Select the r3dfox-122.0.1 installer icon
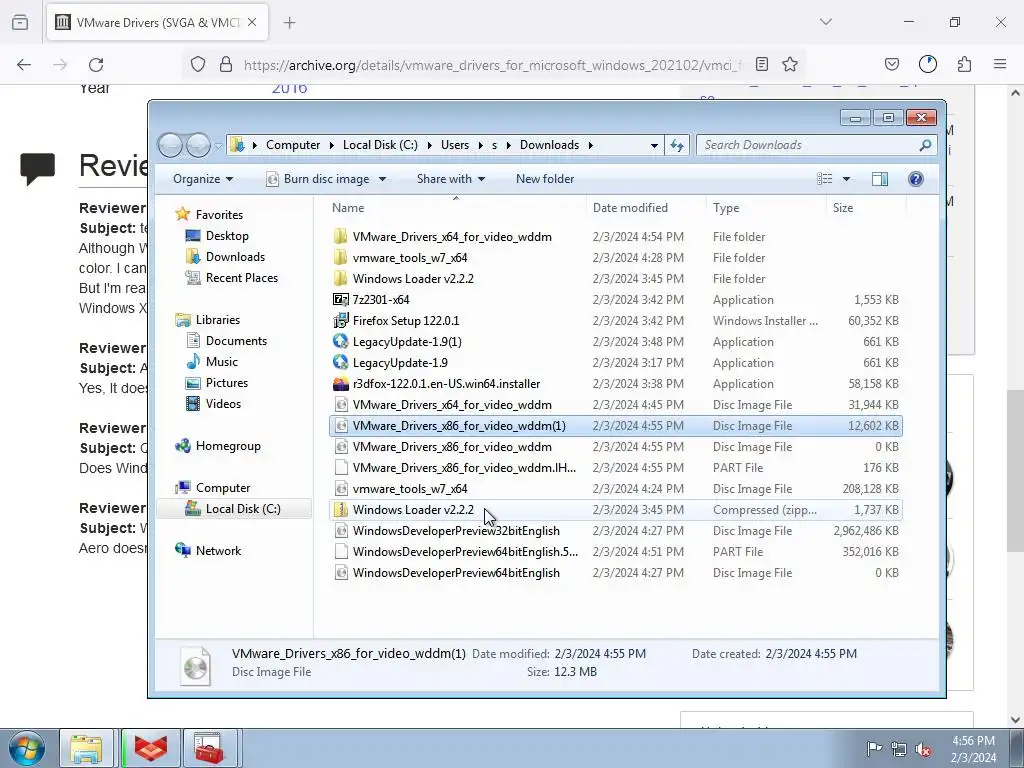 coord(340,383)
